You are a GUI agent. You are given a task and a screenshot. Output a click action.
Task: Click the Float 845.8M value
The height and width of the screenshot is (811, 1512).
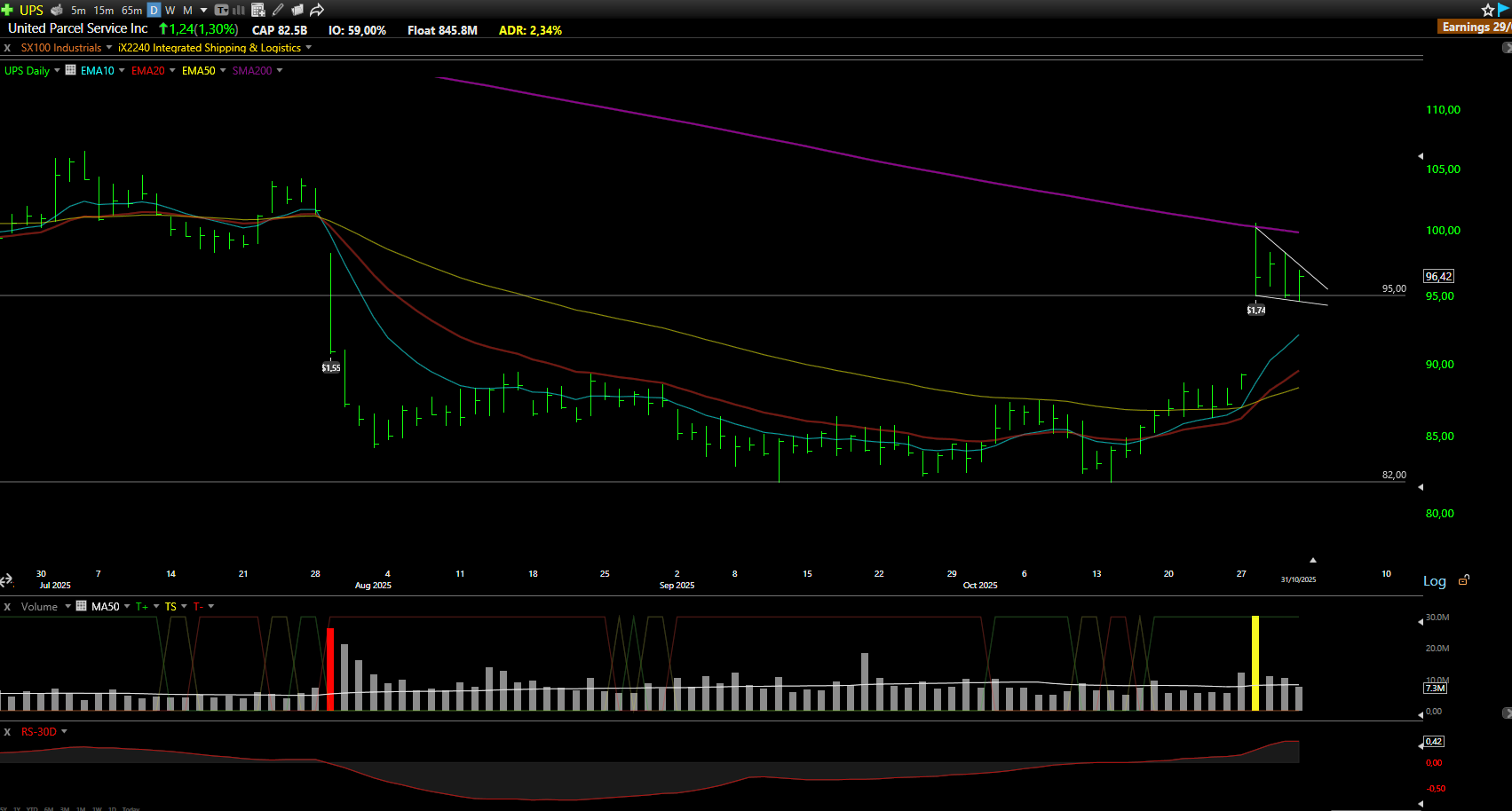[x=442, y=30]
